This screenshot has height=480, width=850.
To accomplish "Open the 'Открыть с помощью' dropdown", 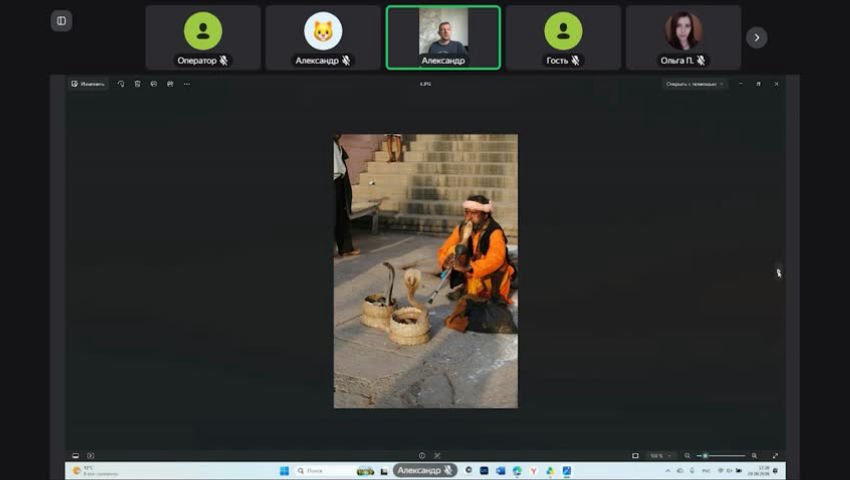I will (694, 84).
